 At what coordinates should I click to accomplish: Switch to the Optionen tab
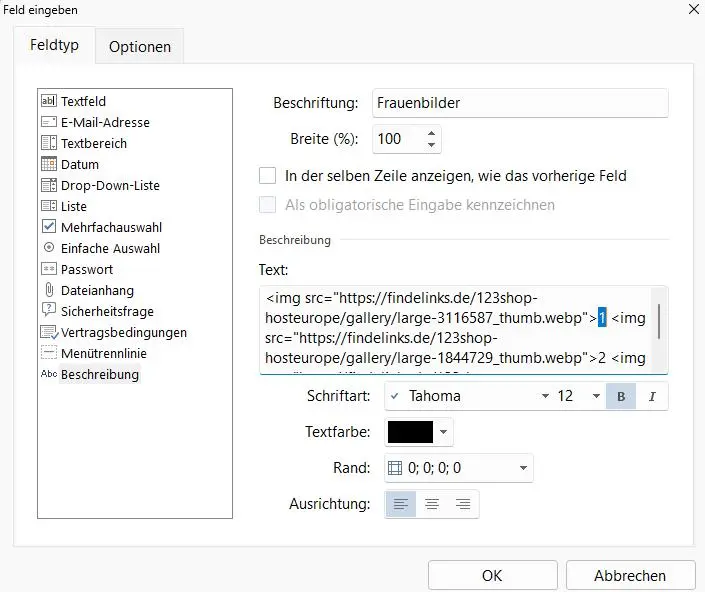(x=140, y=46)
